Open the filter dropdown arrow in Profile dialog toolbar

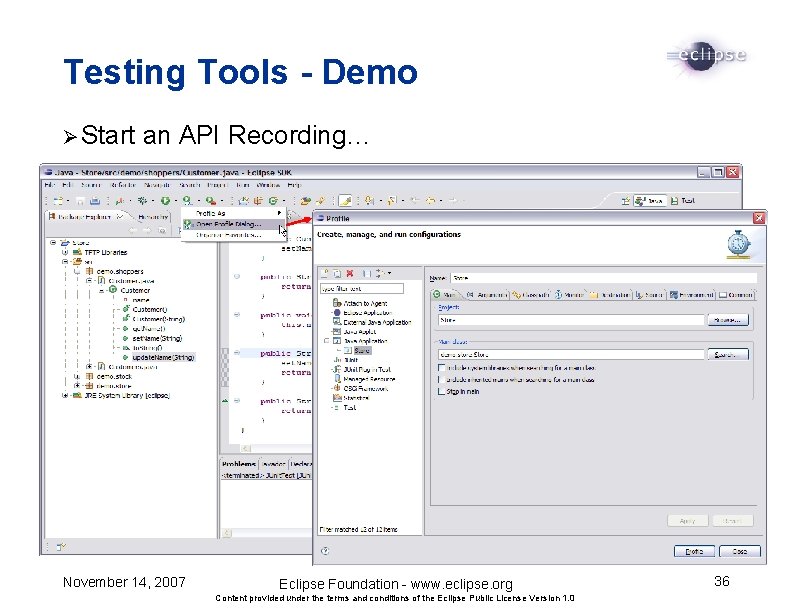(x=389, y=273)
